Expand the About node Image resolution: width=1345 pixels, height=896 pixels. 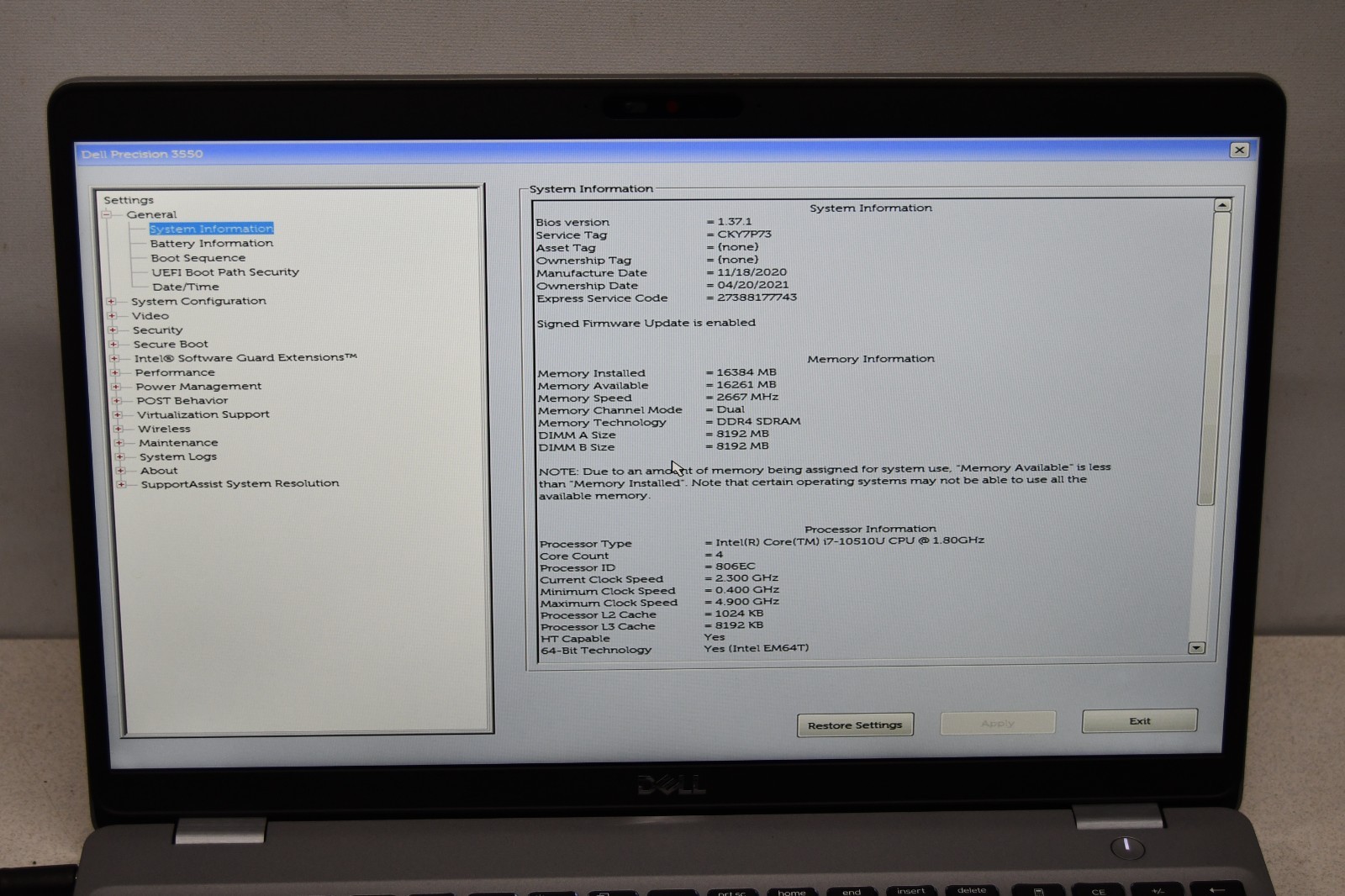(121, 471)
